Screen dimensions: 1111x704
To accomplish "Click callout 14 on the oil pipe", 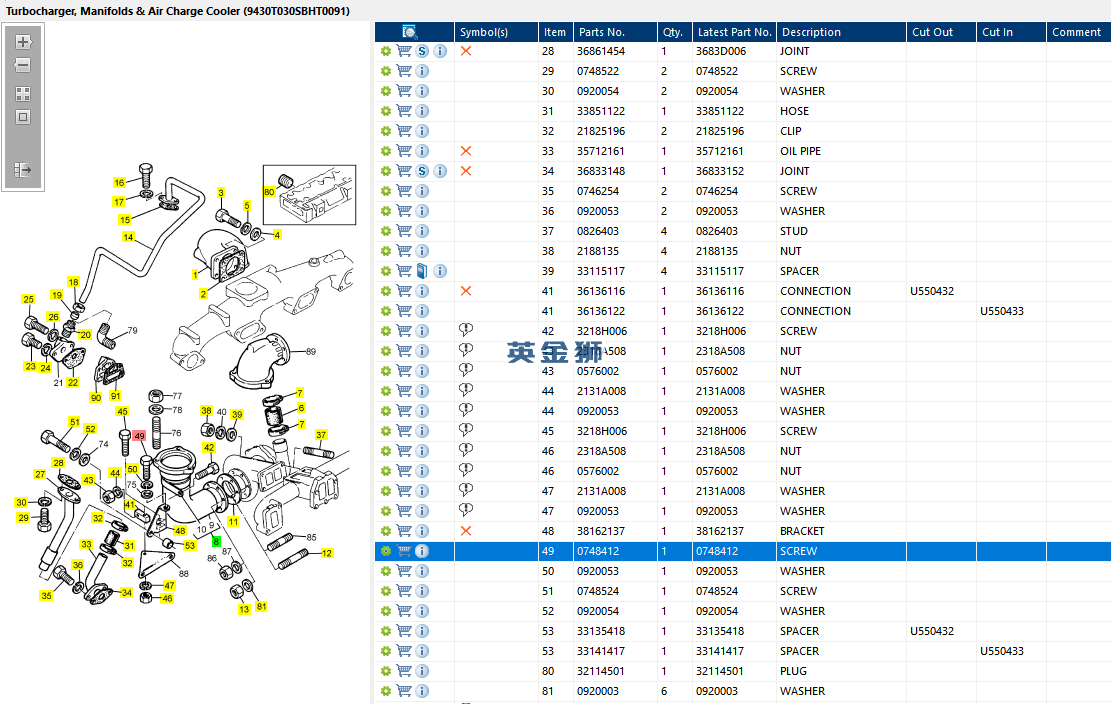I will click(x=128, y=237).
